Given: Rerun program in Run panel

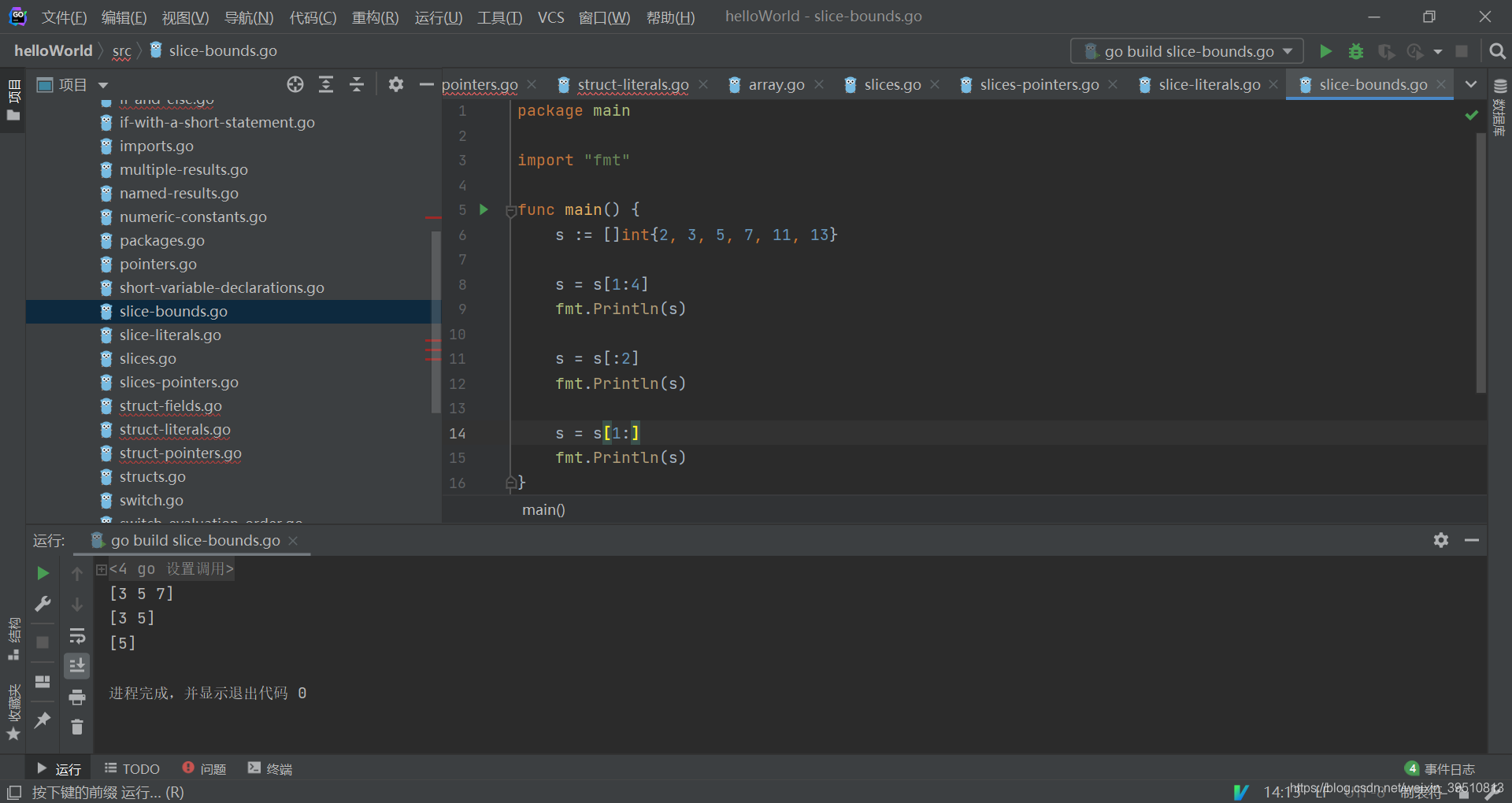Looking at the screenshot, I should point(43,573).
